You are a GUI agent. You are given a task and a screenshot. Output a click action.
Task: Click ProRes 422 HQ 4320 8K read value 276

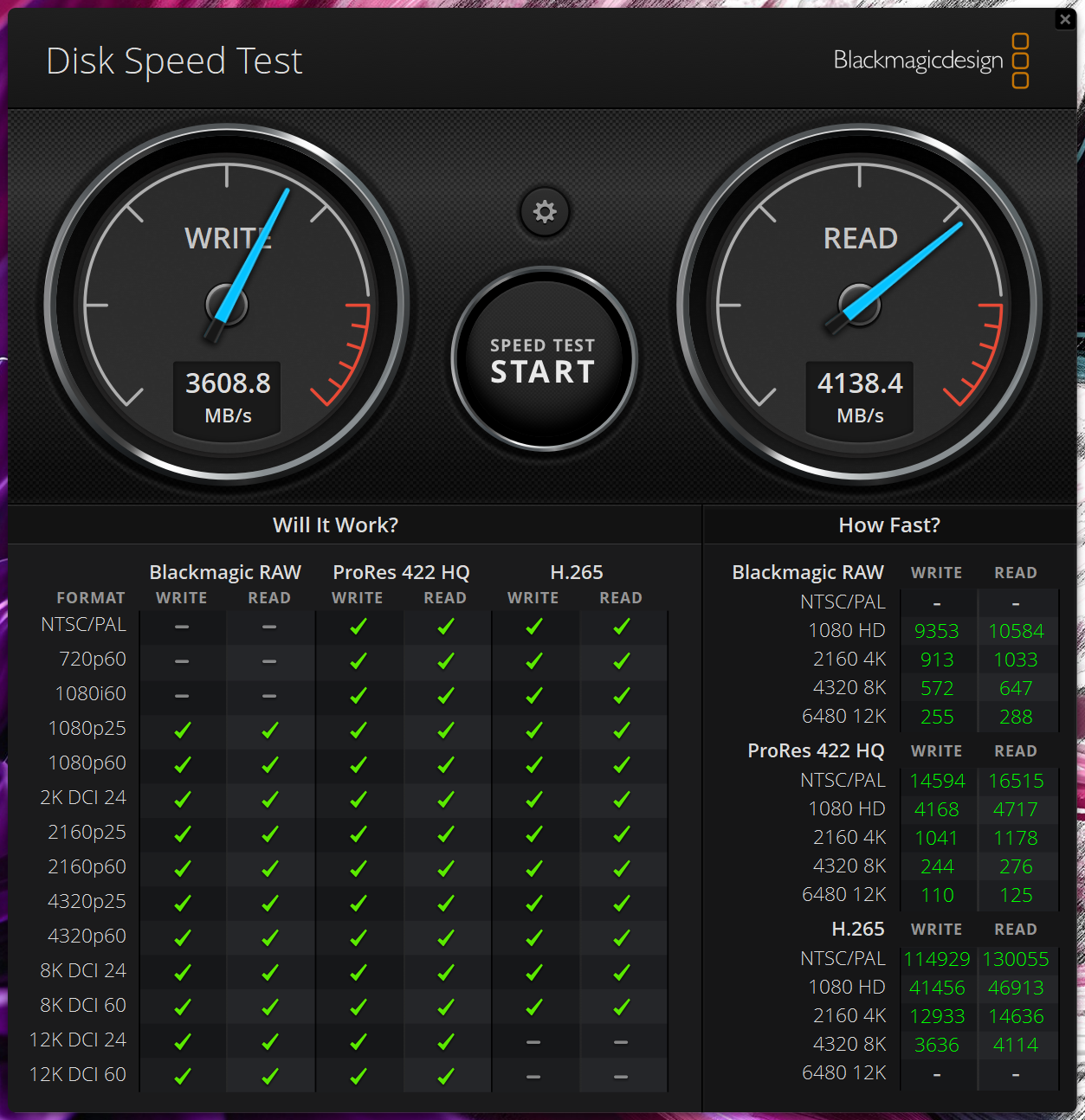[x=1016, y=866]
